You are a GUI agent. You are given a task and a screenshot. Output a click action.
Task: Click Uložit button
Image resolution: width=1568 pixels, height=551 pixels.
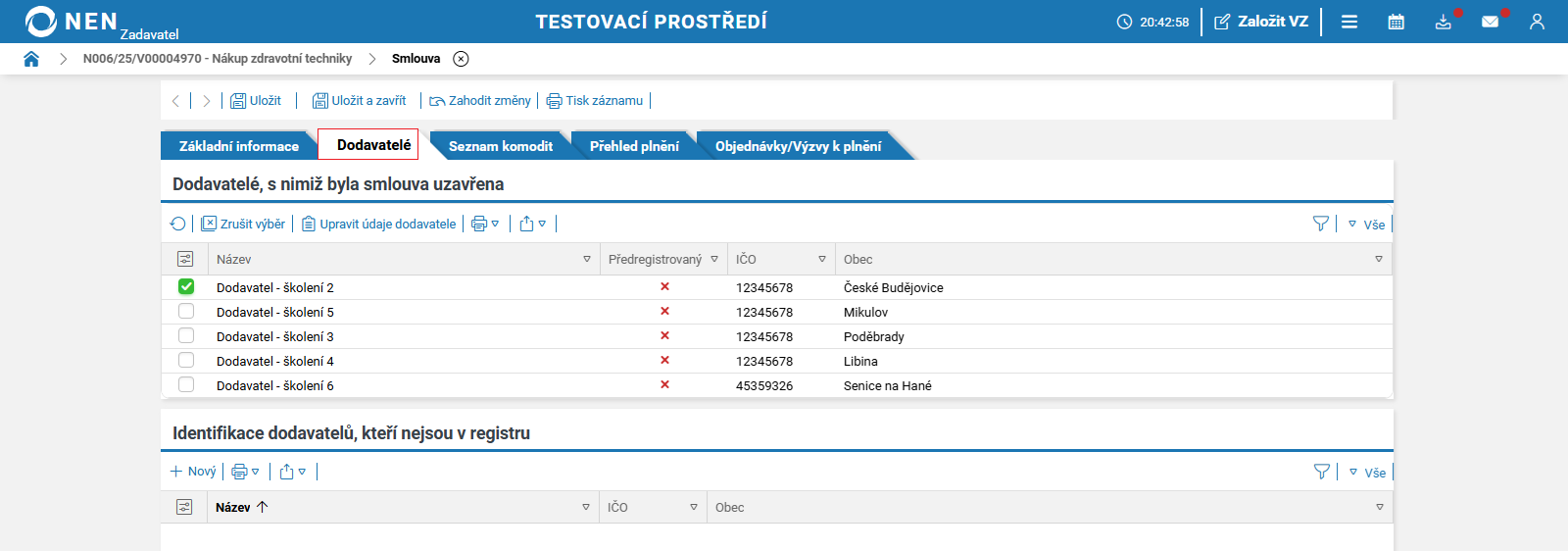tap(256, 101)
